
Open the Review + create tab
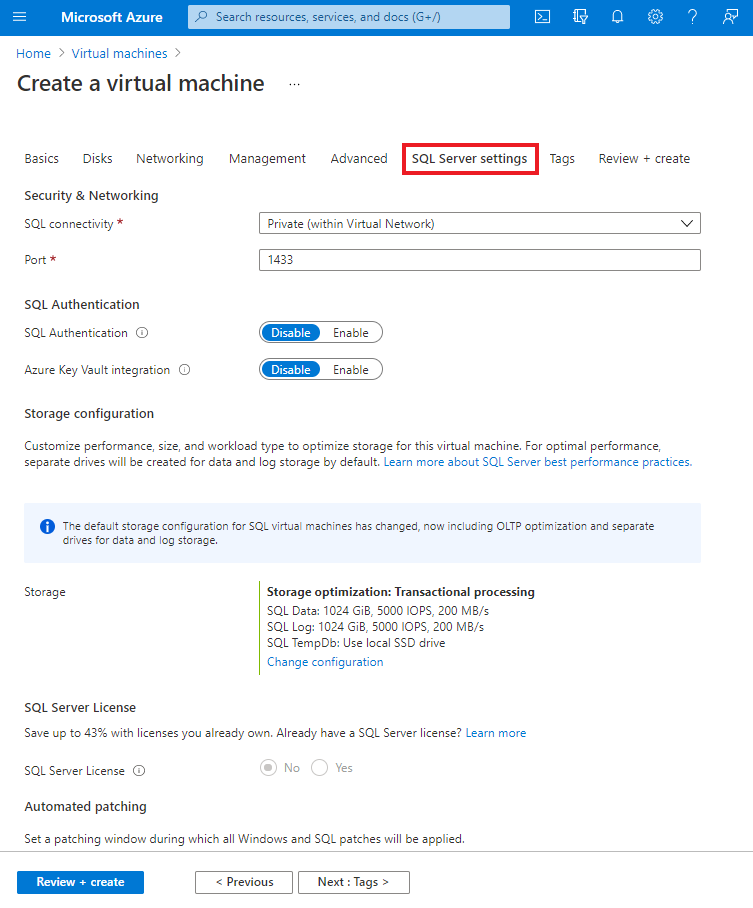click(644, 159)
